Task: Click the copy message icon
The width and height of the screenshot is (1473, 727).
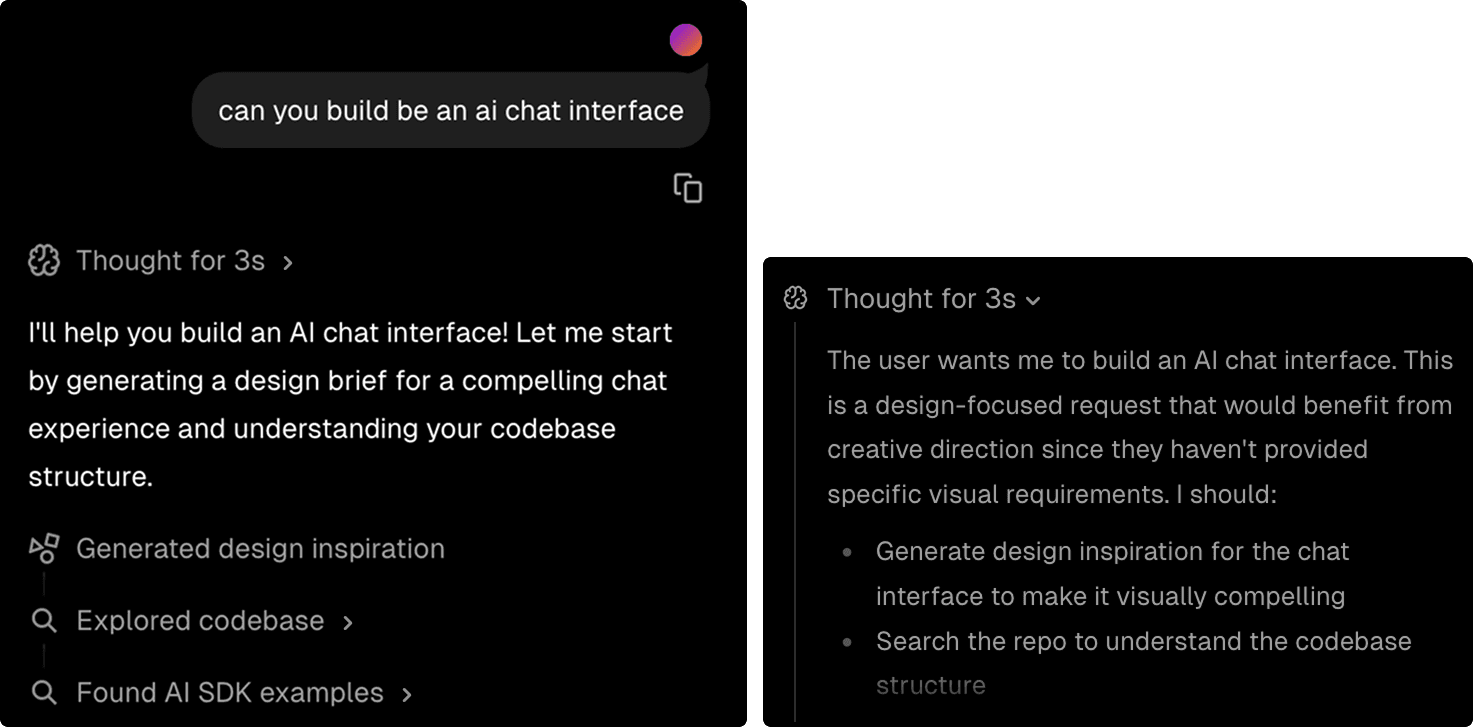Action: tap(690, 188)
